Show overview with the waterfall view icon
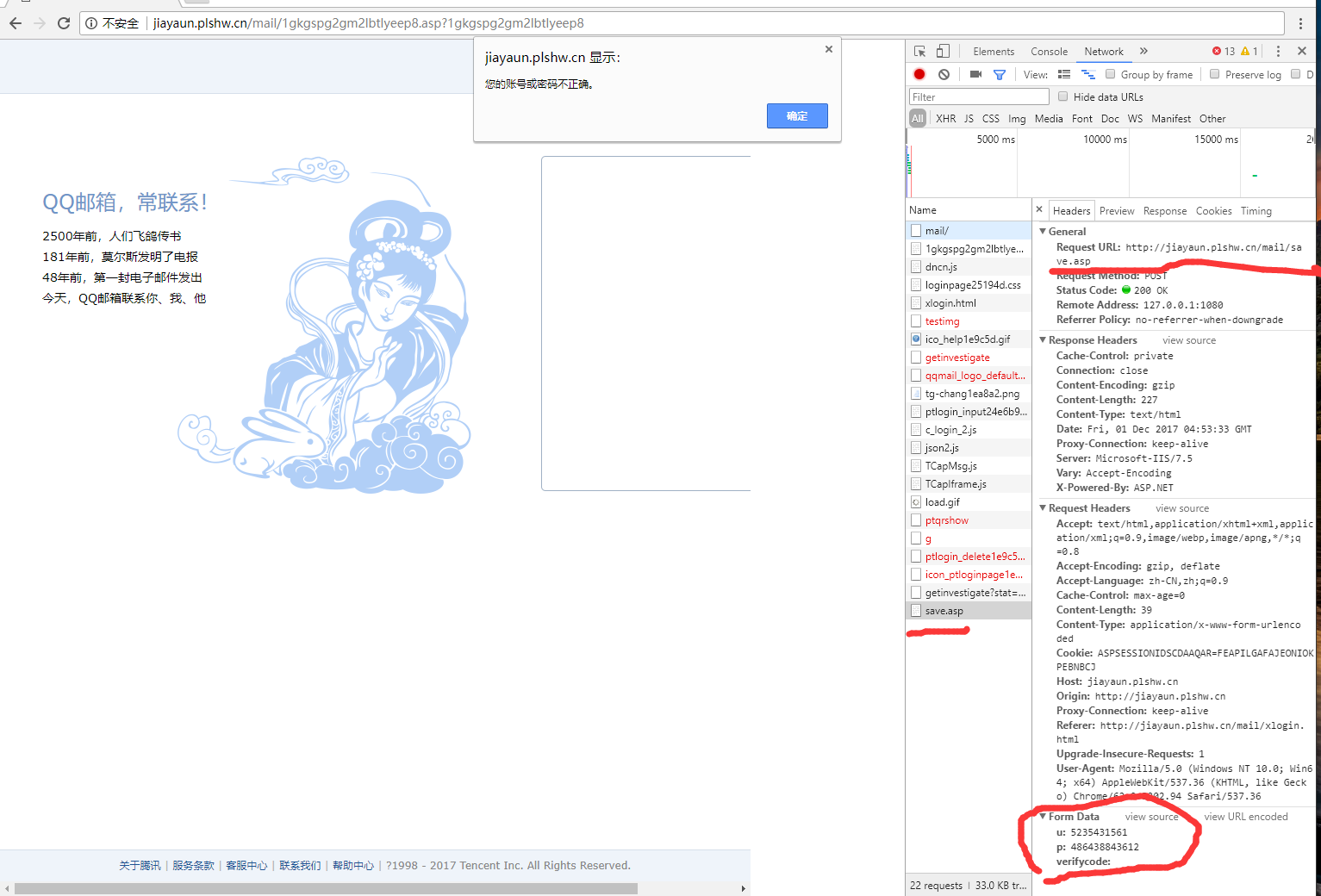The image size is (1321, 896). pos(1088,74)
